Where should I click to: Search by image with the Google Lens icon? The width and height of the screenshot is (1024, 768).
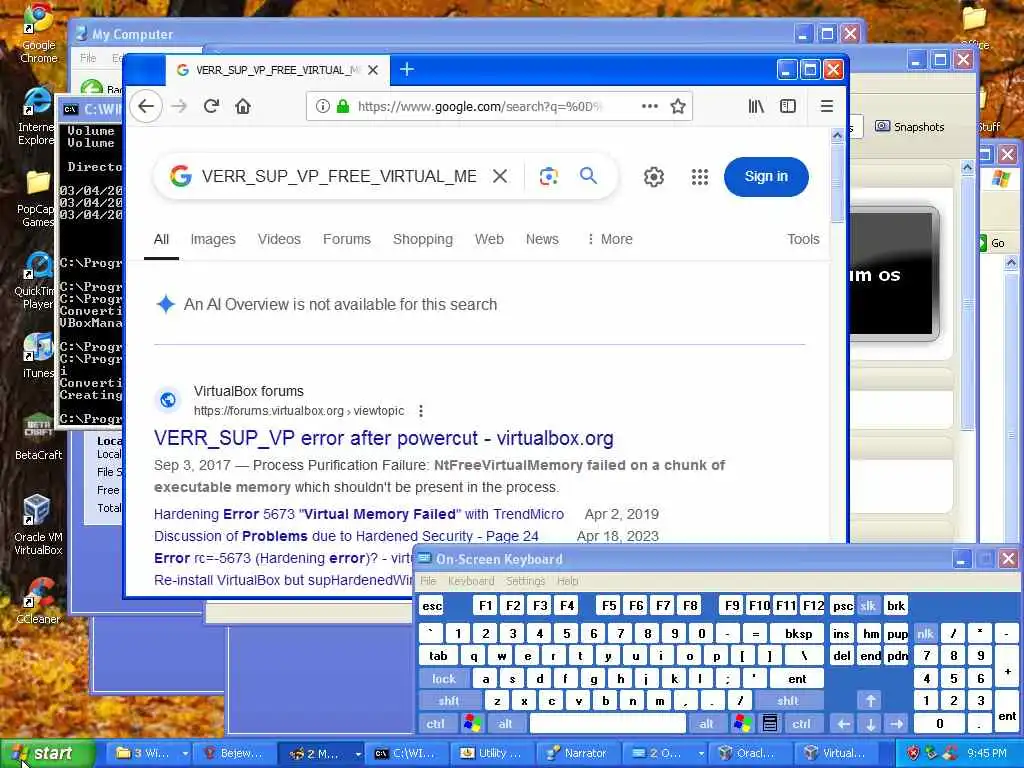click(549, 176)
